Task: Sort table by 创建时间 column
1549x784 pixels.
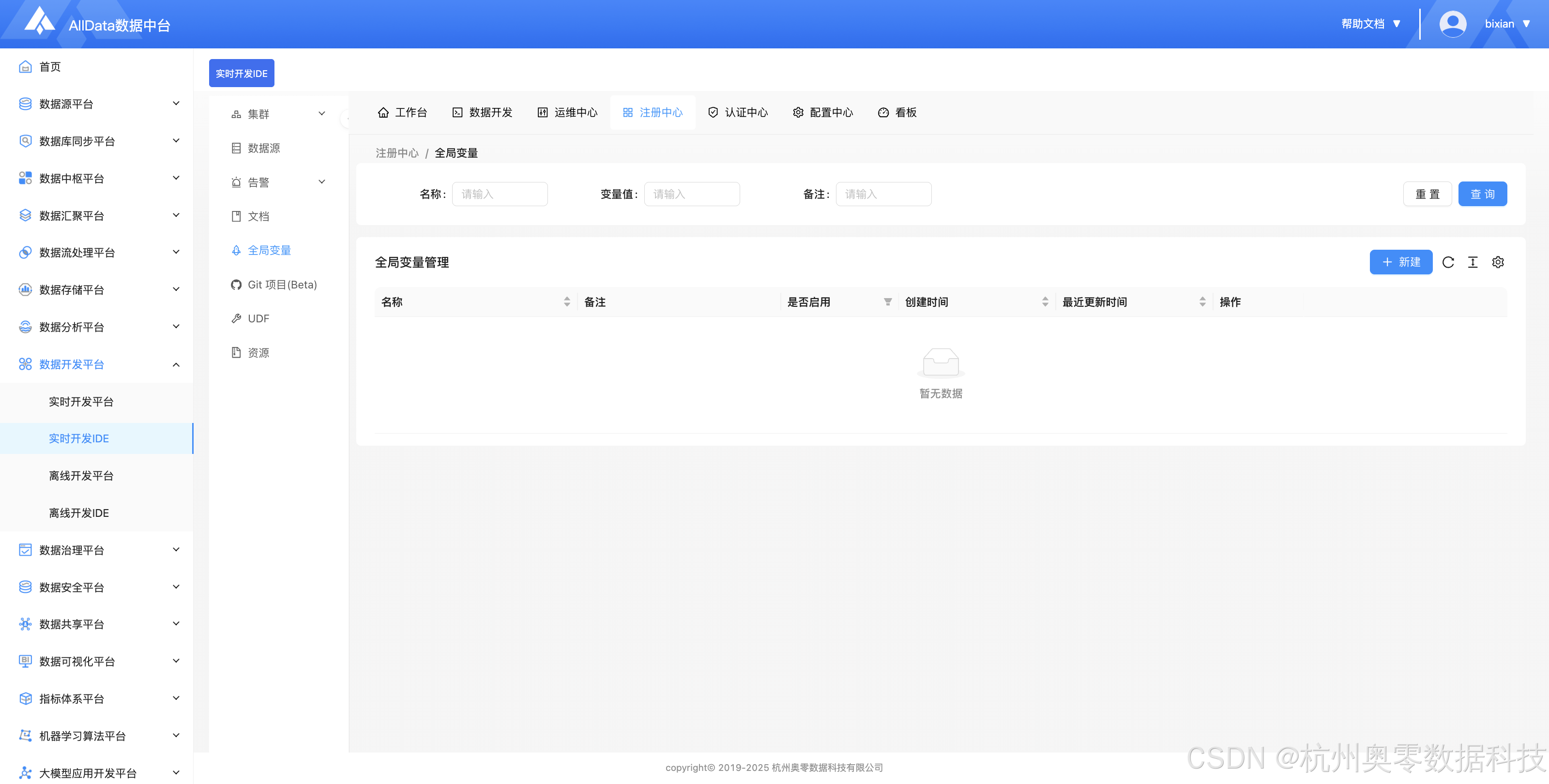Action: 1045,302
